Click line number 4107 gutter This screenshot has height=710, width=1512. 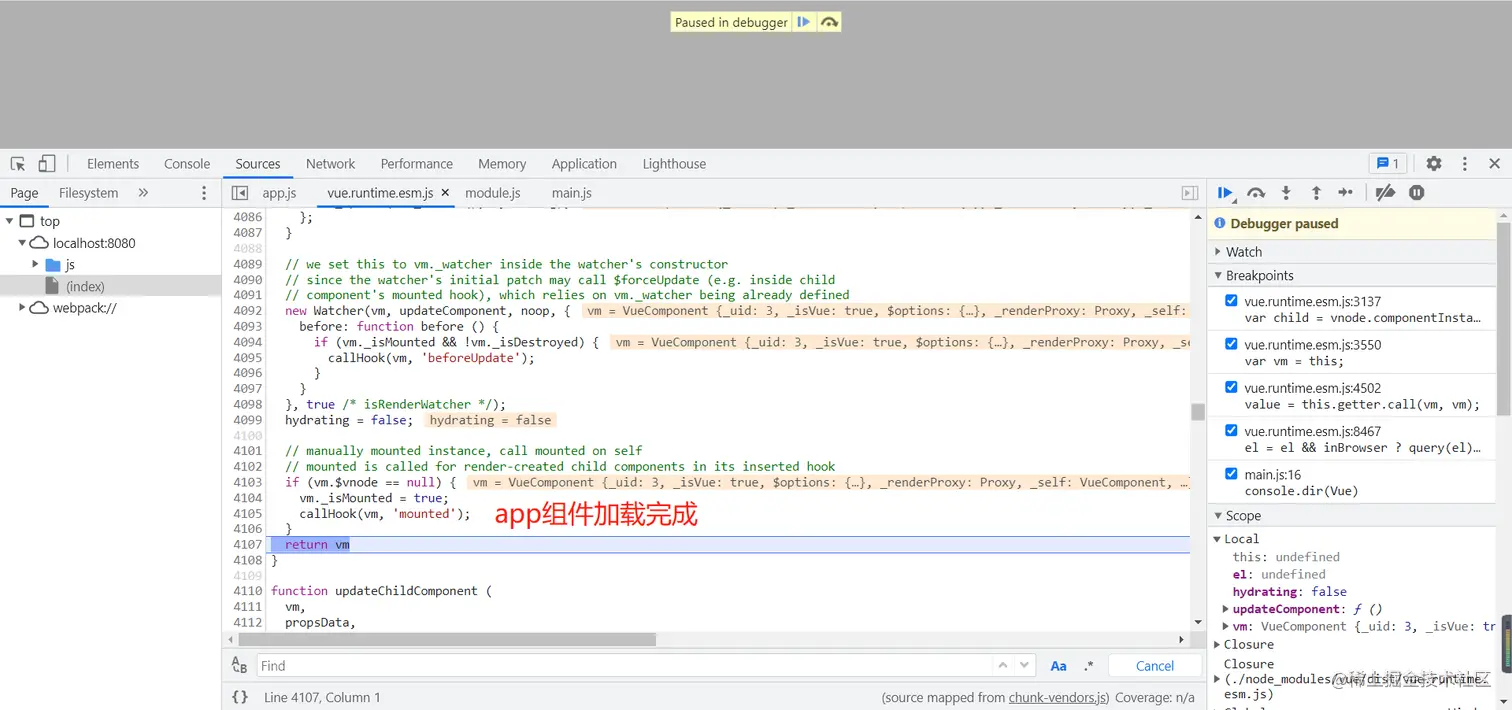(x=247, y=544)
